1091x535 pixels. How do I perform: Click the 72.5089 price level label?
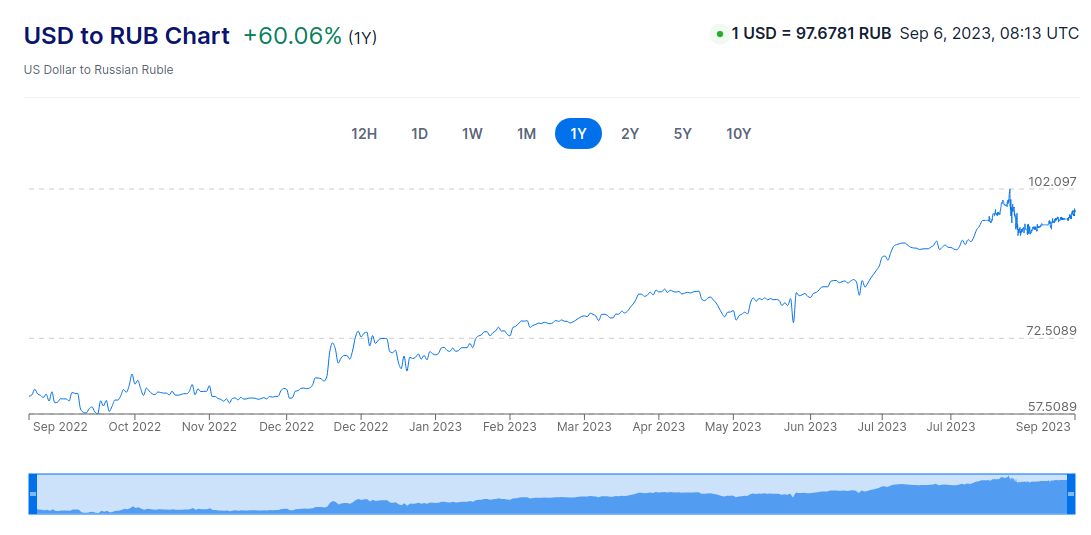[x=1051, y=331]
